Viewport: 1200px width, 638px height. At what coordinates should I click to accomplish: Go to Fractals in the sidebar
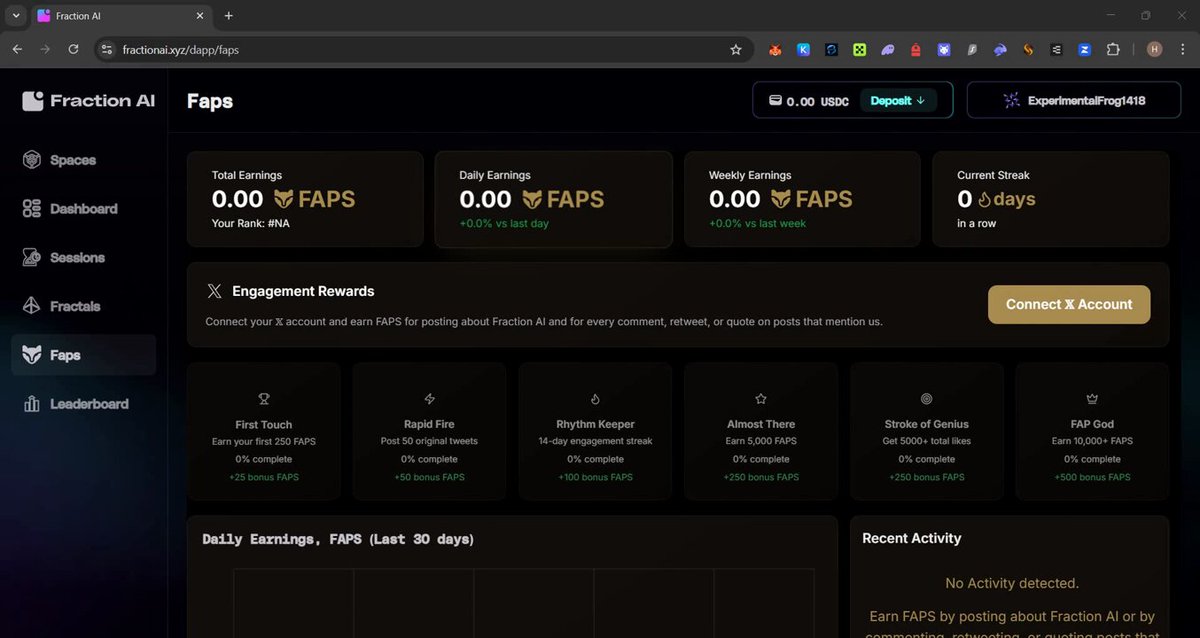(x=83, y=306)
